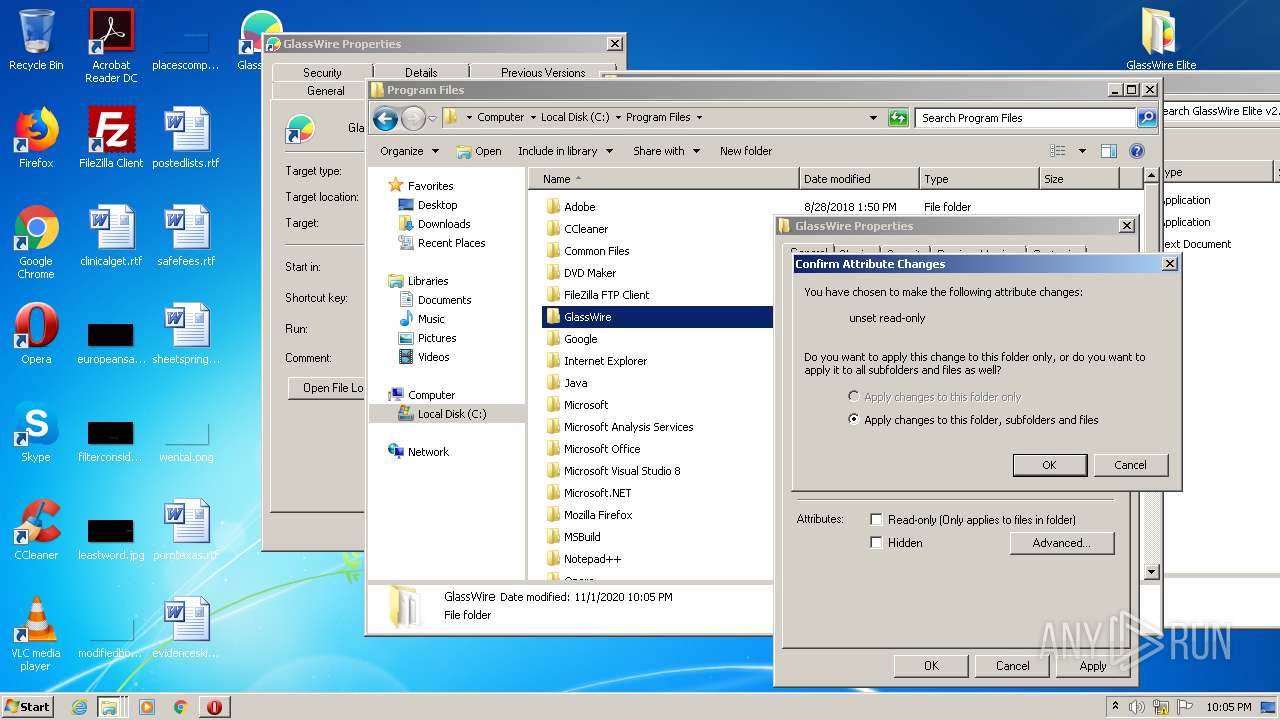Open Opera desktop shortcut
Image resolution: width=1280 pixels, height=720 pixels.
[x=36, y=334]
